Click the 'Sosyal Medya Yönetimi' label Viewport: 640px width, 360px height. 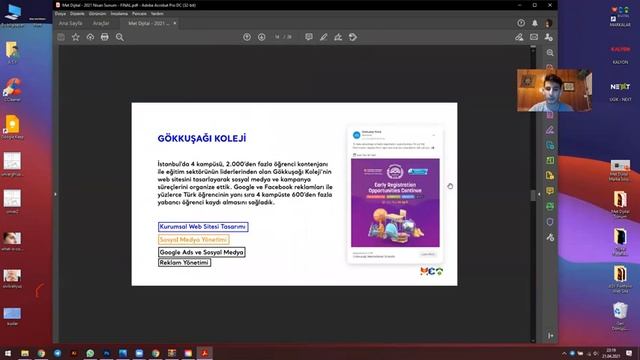pyautogui.click(x=193, y=240)
